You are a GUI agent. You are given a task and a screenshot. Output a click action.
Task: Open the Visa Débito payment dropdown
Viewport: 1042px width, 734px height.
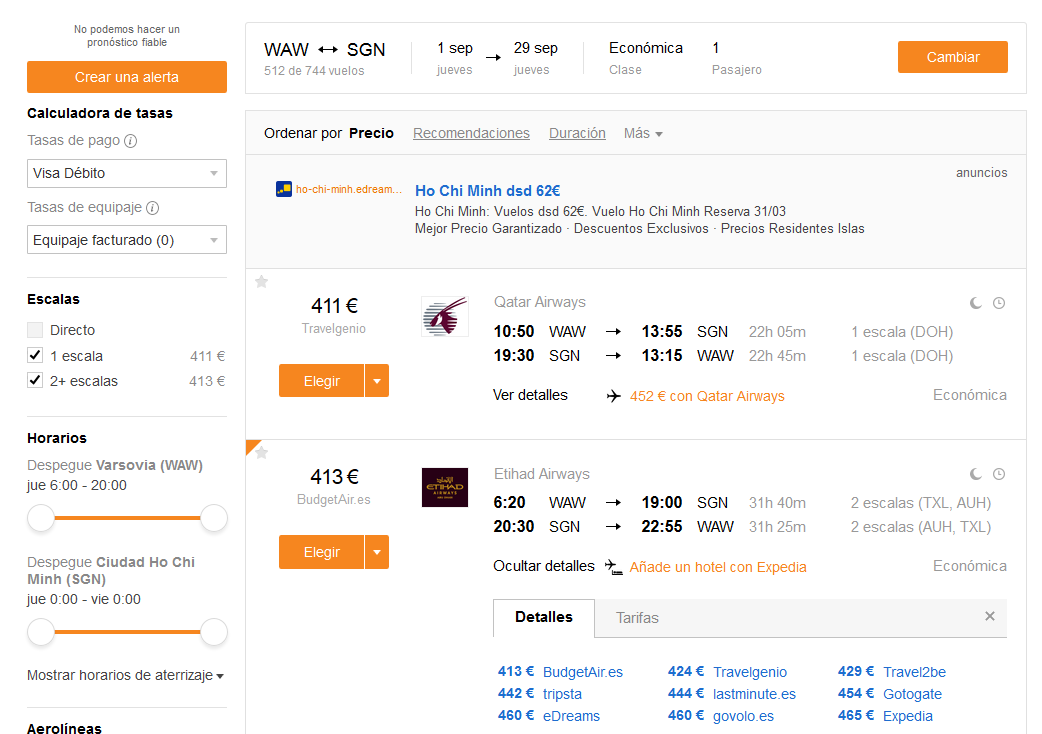(127, 173)
